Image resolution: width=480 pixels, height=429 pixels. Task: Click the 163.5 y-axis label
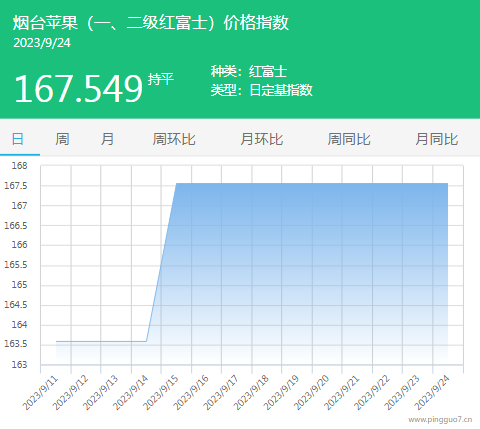pyautogui.click(x=16, y=344)
